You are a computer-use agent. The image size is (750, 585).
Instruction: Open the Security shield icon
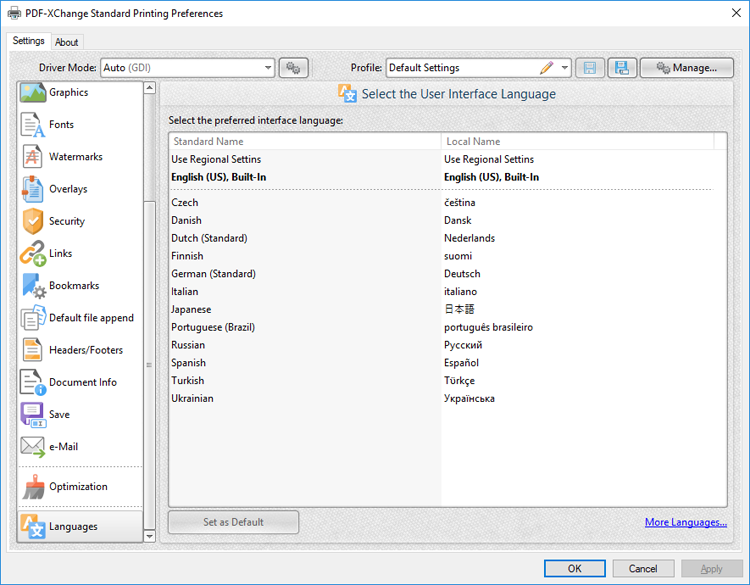click(x=33, y=221)
